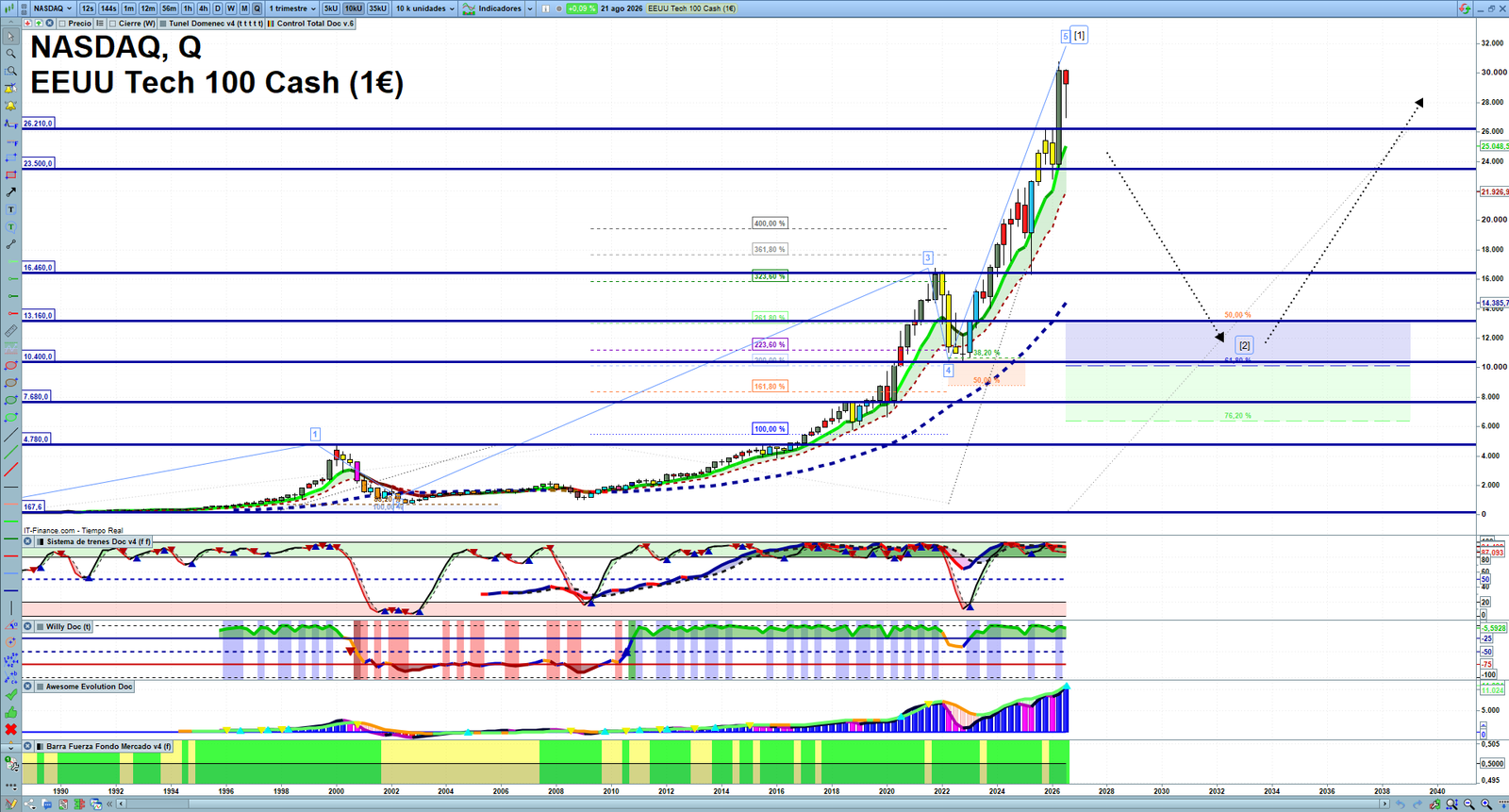Viewport: 1509px width, 812px height.
Task: Switch to the 4h timeframe
Action: pyautogui.click(x=203, y=8)
